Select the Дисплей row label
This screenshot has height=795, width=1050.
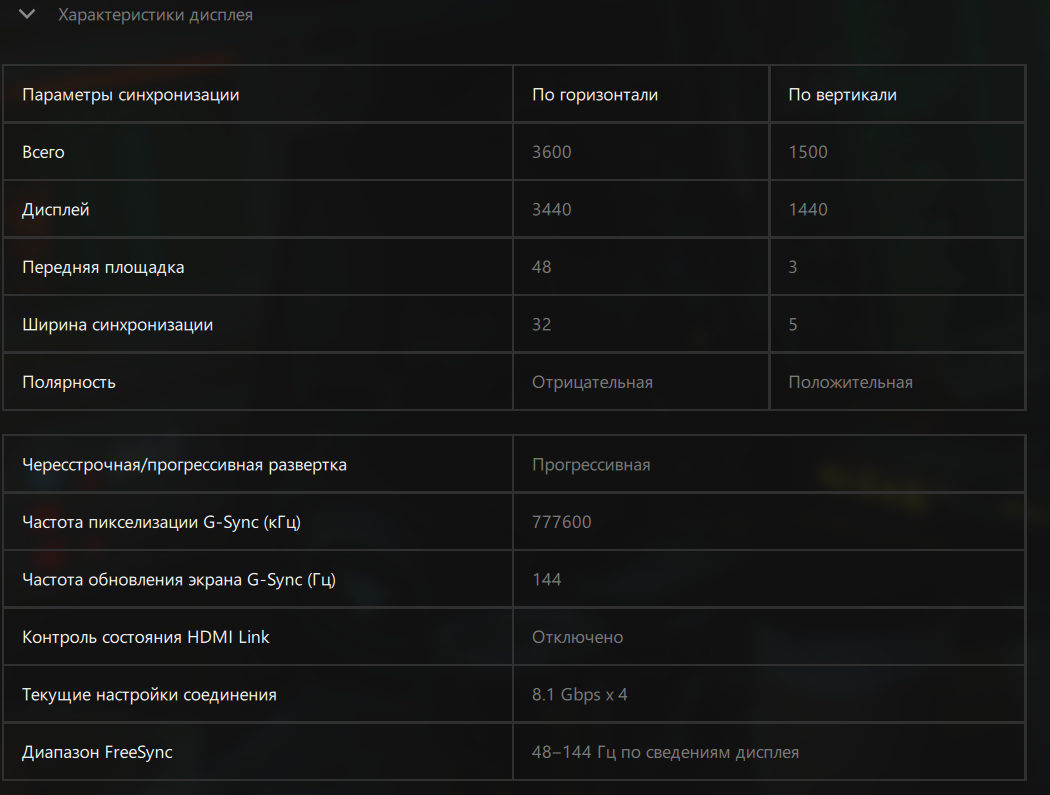point(56,210)
